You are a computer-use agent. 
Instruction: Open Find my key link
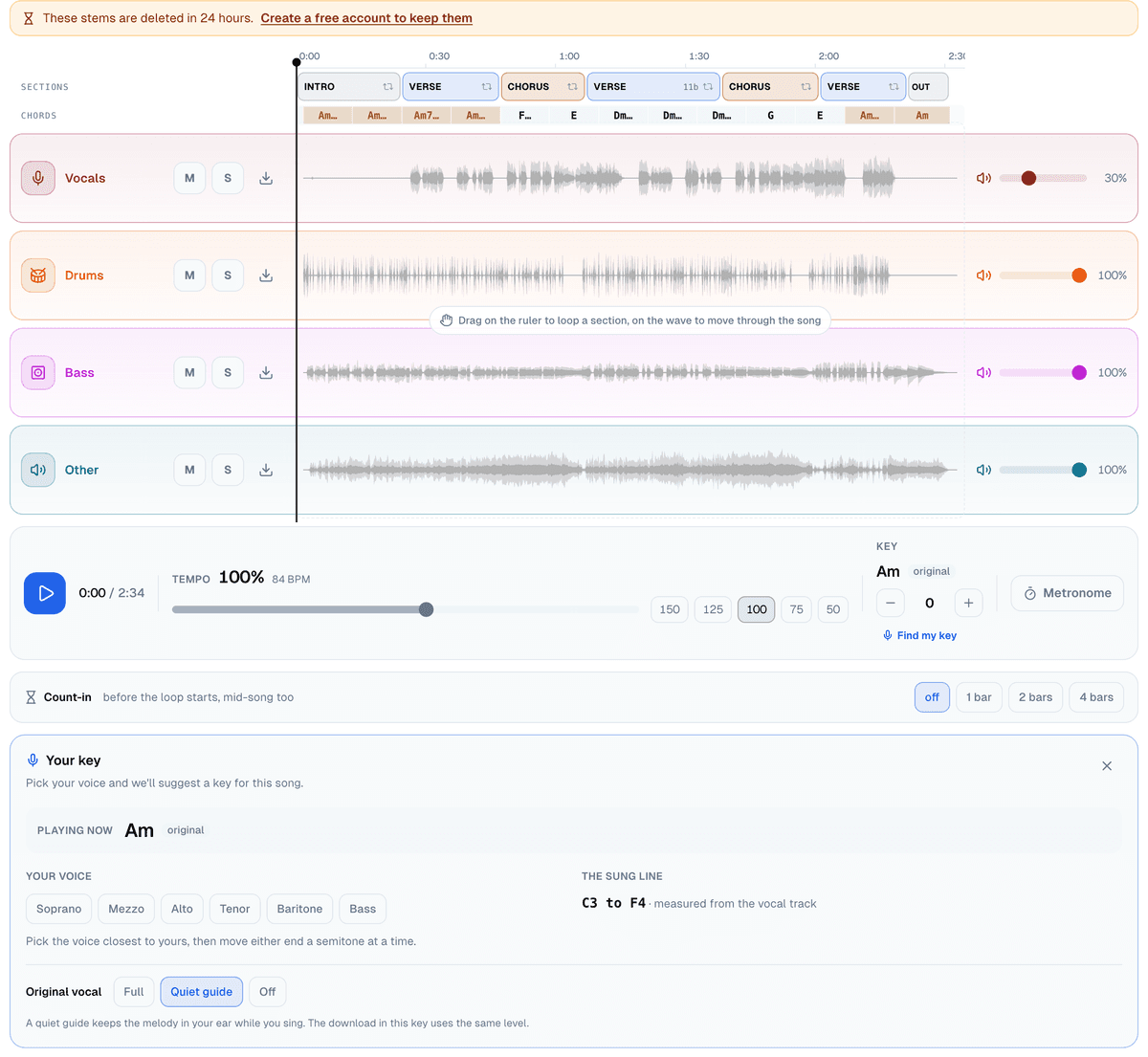[x=919, y=635]
